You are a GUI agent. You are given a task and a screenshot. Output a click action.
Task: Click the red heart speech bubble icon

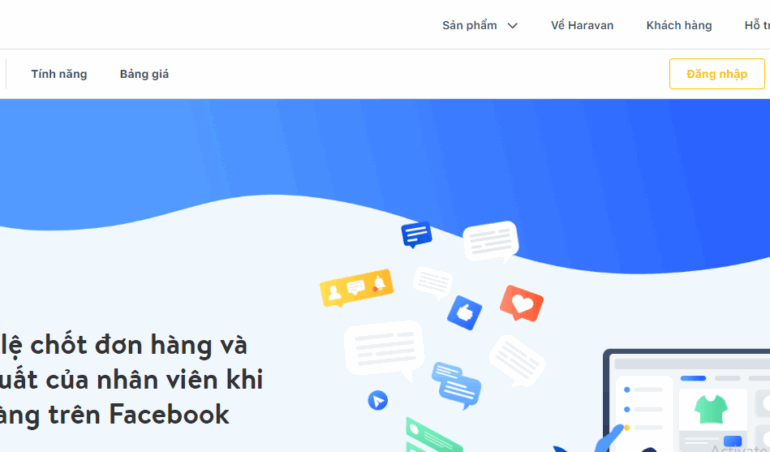[522, 303]
